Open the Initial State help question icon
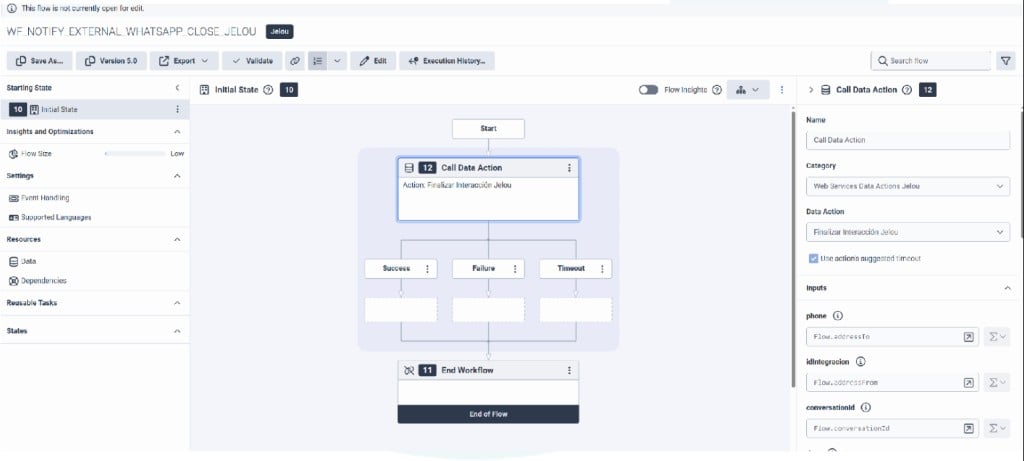The width and height of the screenshot is (1024, 461). pos(268,90)
